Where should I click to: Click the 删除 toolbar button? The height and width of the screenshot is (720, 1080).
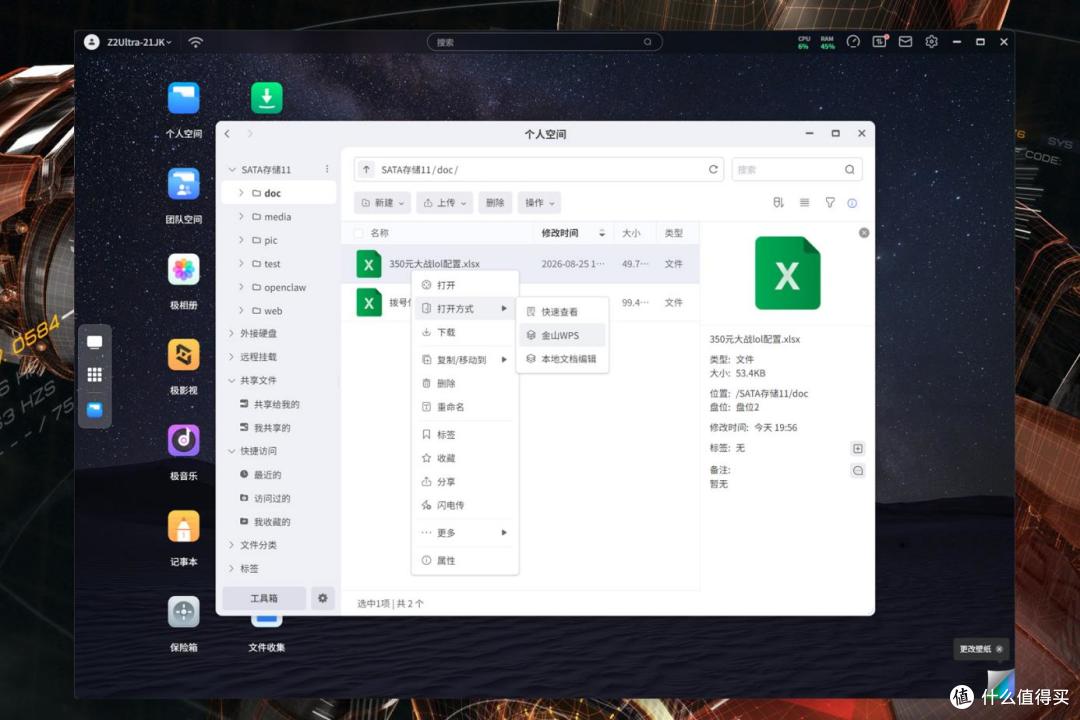[x=495, y=203]
